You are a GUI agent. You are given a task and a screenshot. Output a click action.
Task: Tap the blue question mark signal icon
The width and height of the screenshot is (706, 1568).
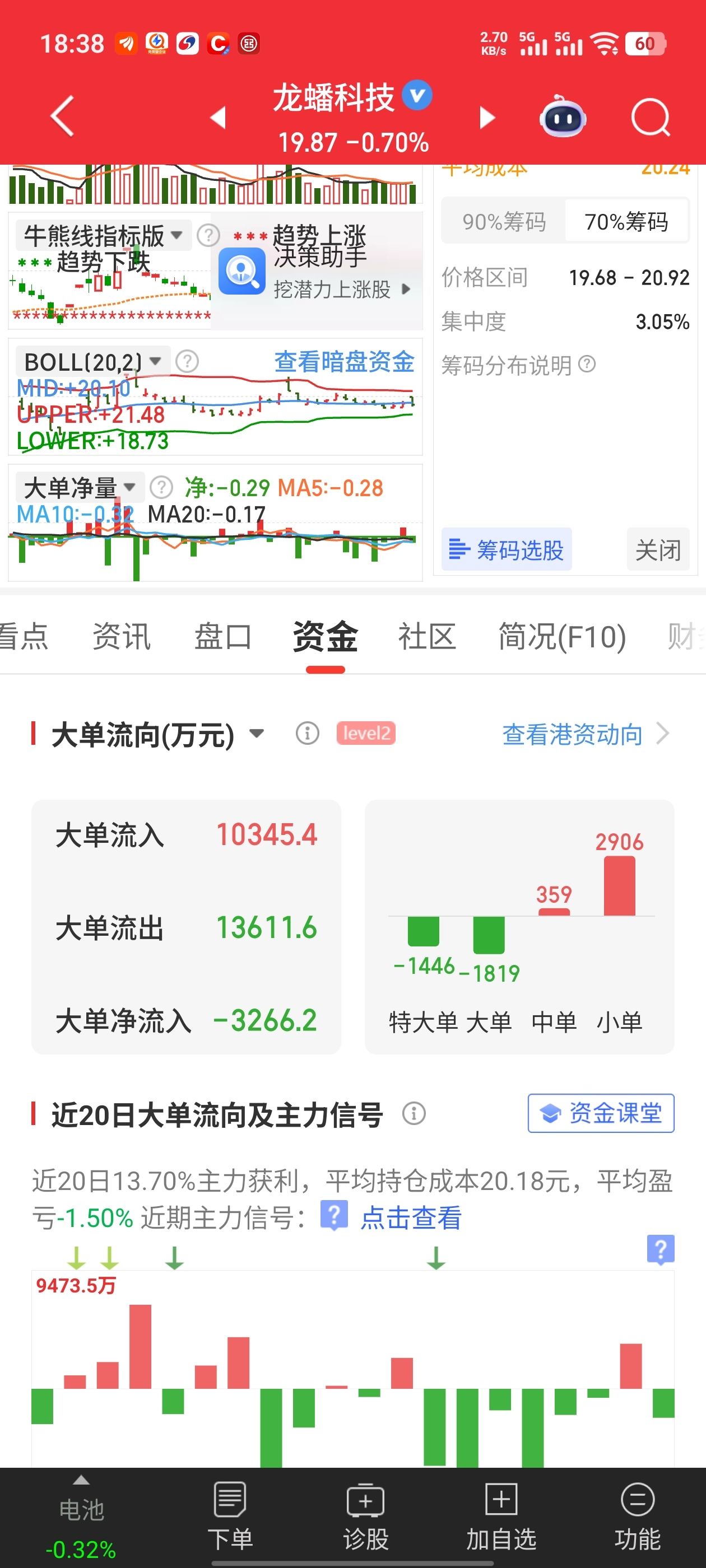335,1216
